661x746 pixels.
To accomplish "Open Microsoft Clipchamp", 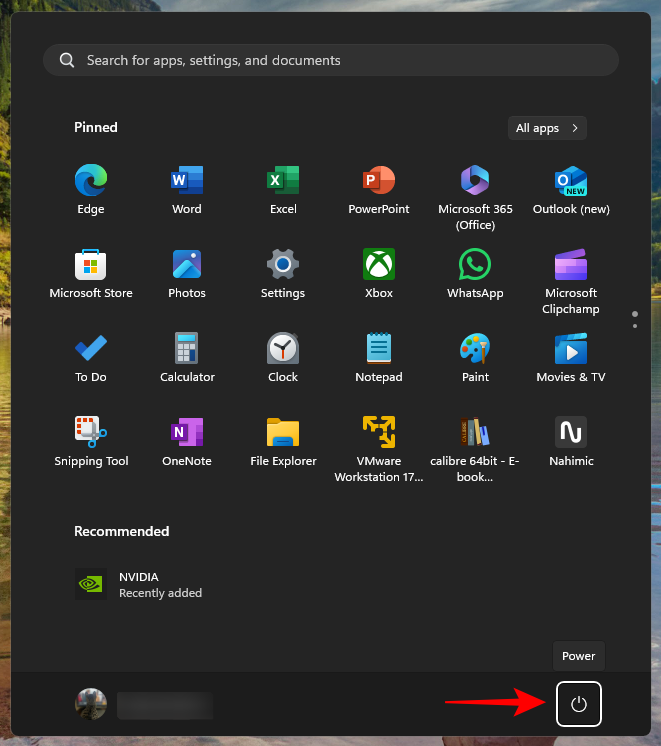I will click(x=571, y=266).
